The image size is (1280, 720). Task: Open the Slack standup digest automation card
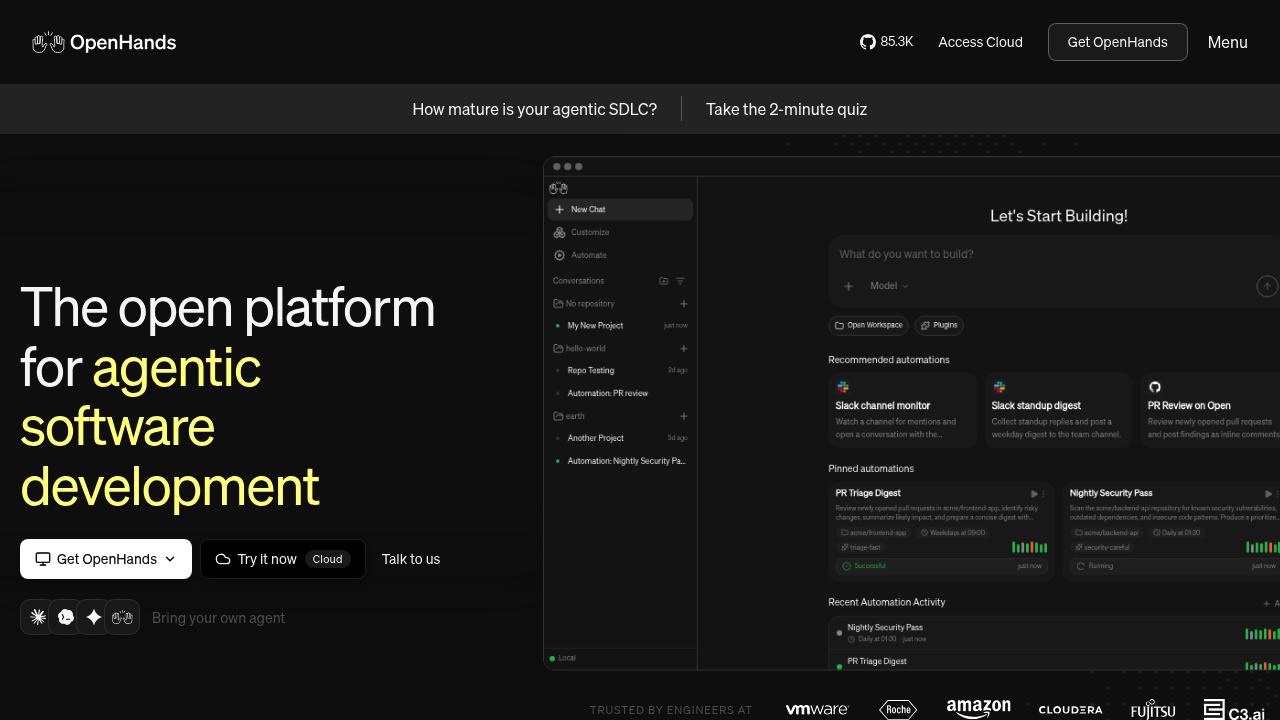pos(1058,410)
